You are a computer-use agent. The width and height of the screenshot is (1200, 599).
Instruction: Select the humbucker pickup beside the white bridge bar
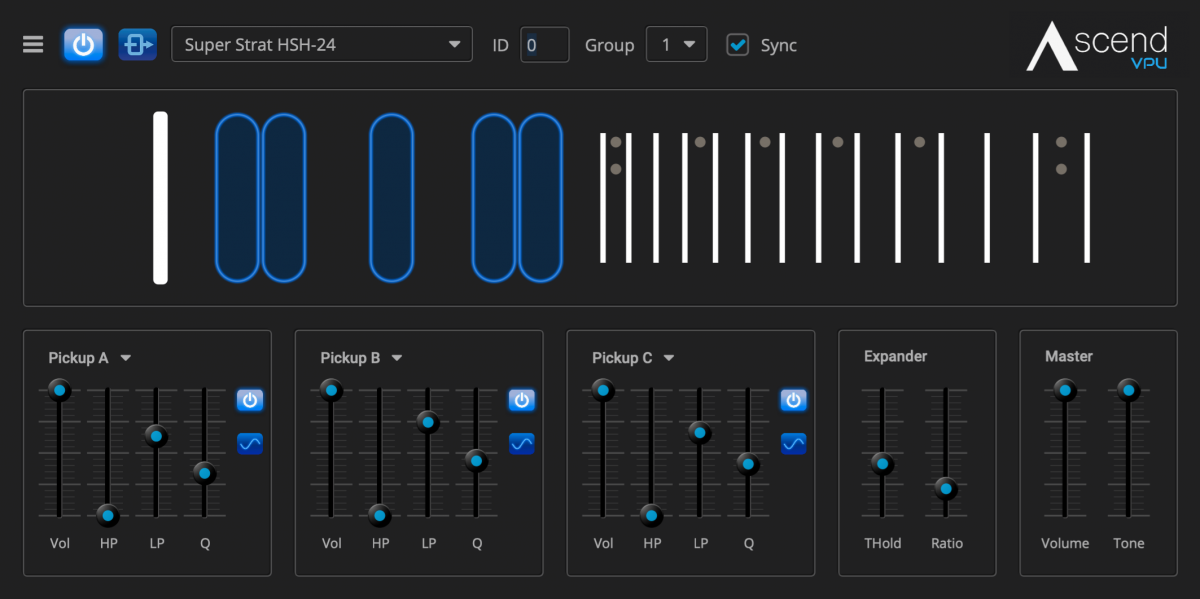click(x=261, y=198)
